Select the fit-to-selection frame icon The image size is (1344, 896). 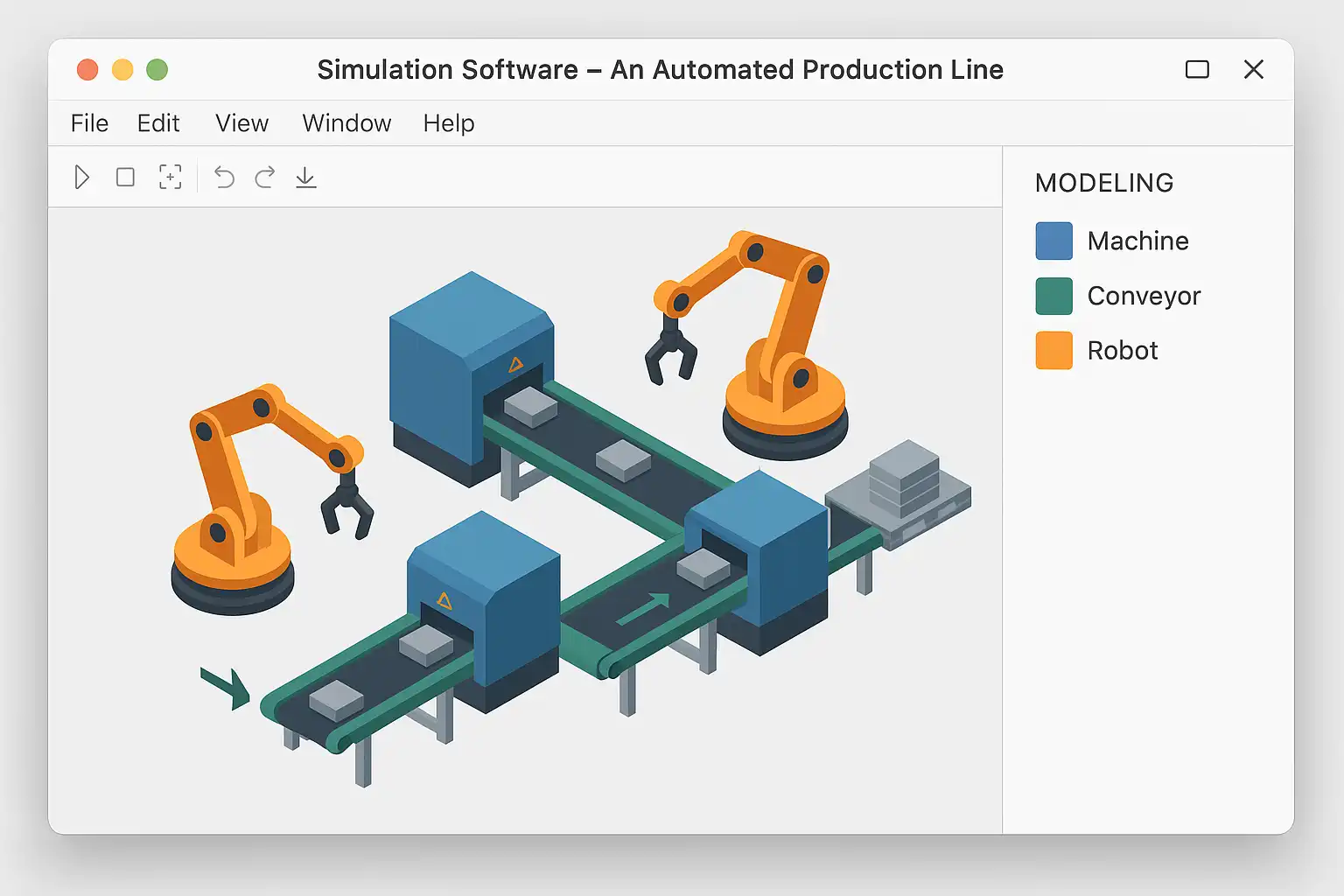pyautogui.click(x=171, y=178)
